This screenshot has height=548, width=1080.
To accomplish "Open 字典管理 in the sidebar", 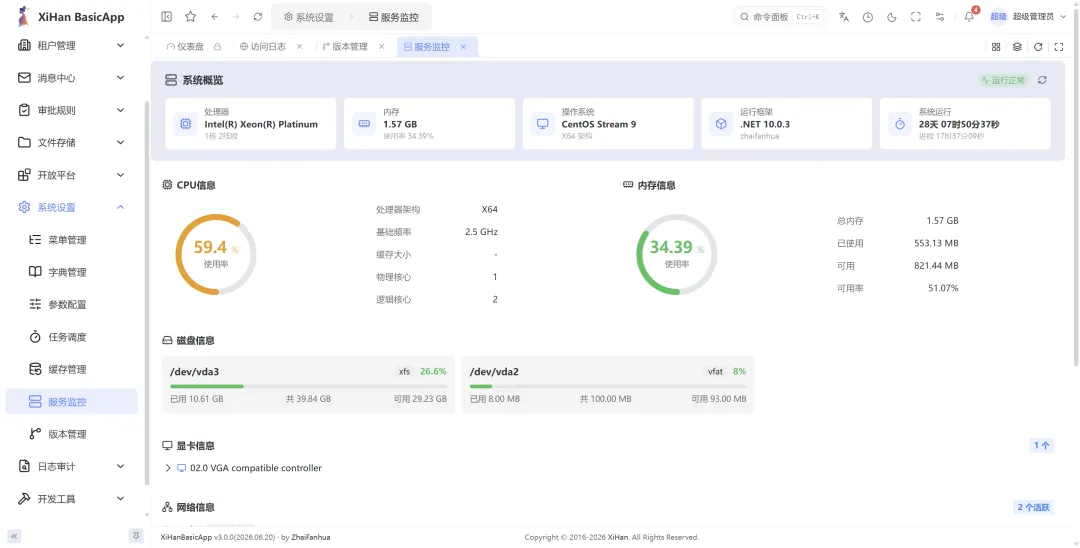I will pyautogui.click(x=72, y=272).
